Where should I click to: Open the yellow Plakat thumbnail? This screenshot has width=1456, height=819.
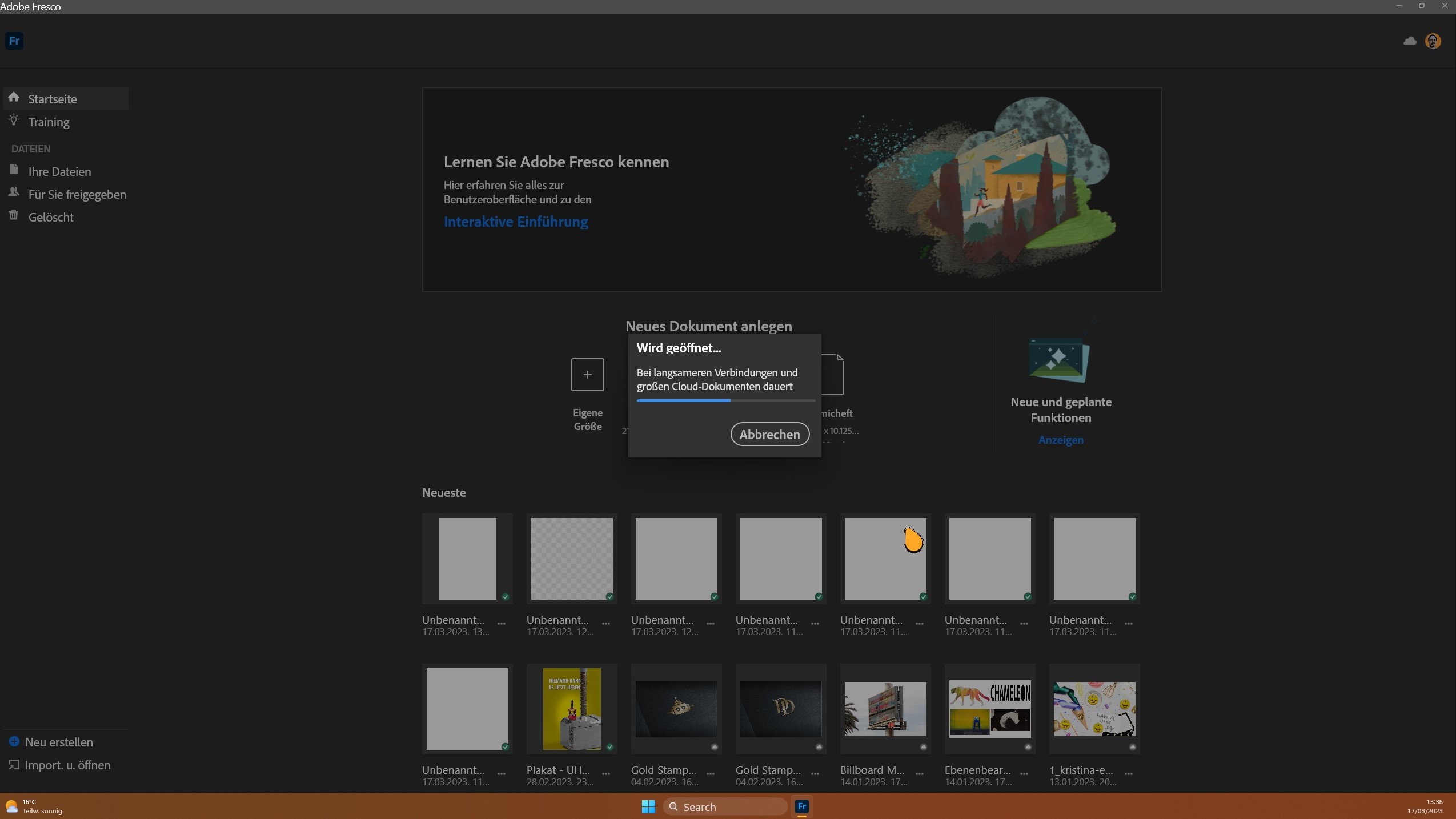(x=571, y=708)
